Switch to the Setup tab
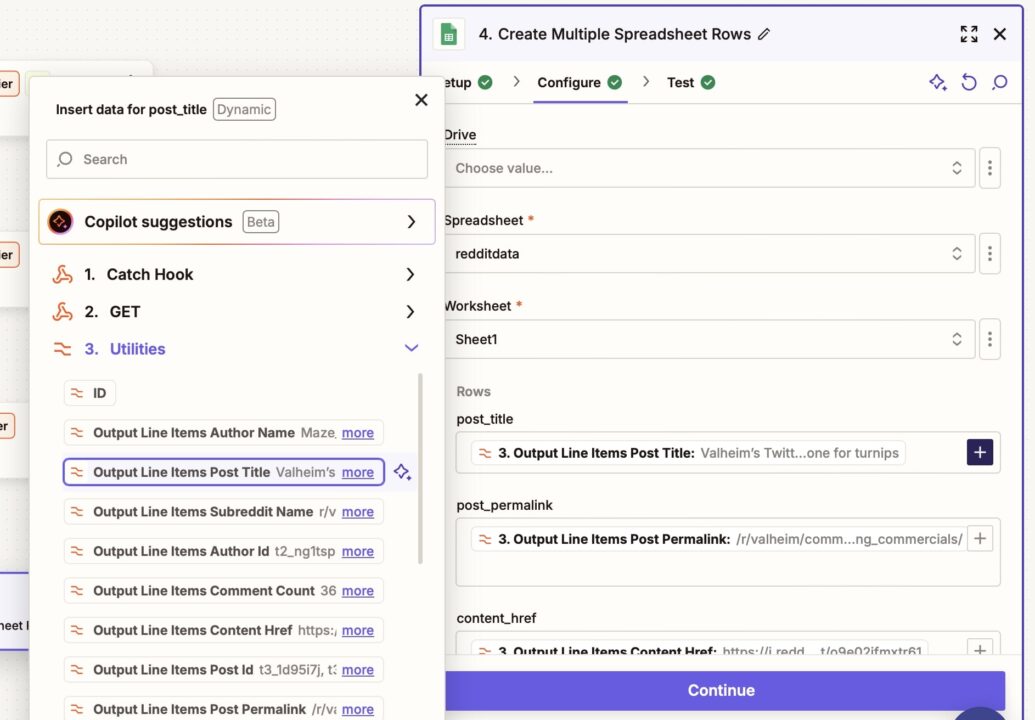Viewport: 1035px width, 720px height. click(468, 82)
